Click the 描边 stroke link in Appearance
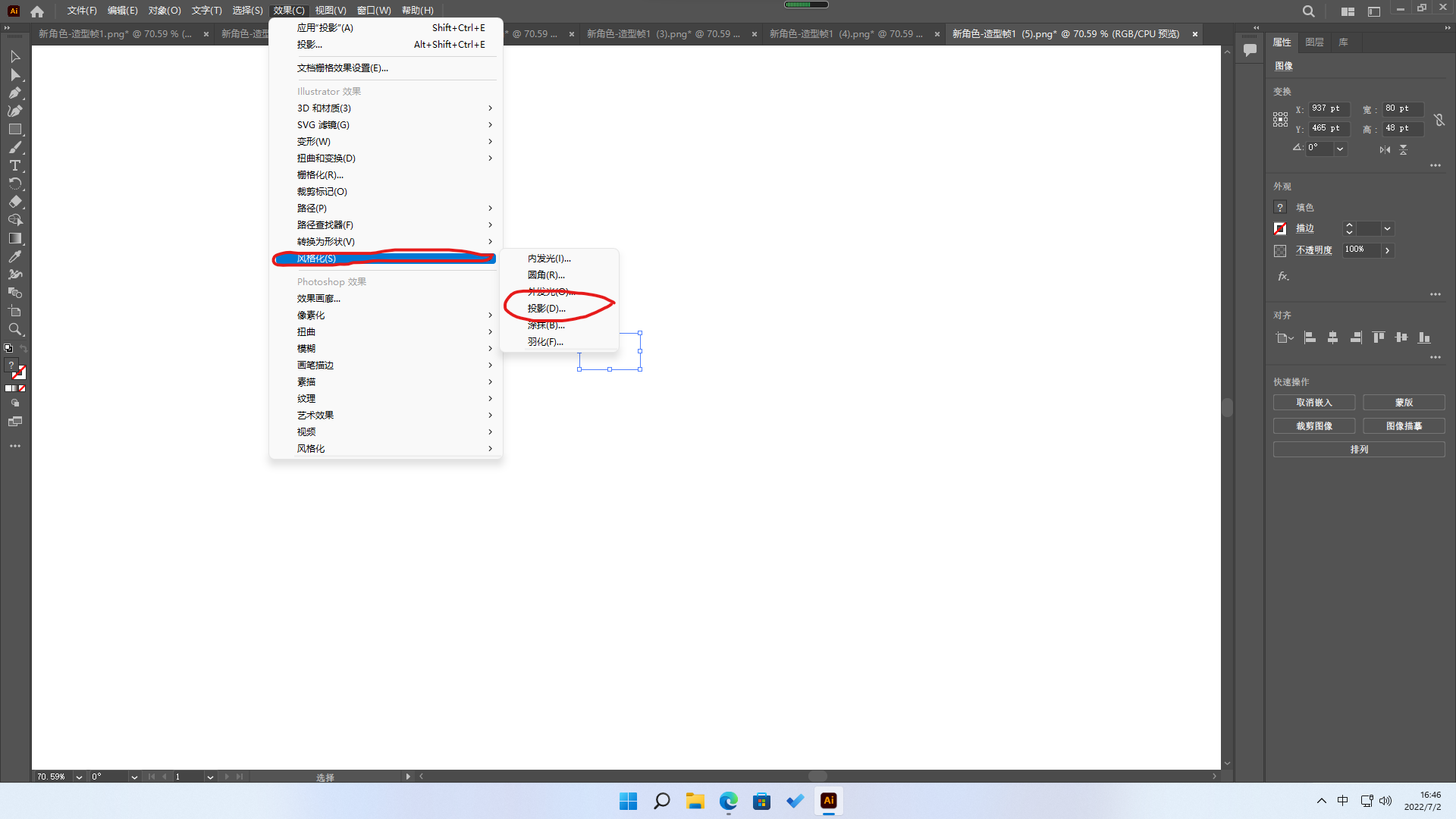Screen dimensions: 1456x819 [x=1304, y=228]
